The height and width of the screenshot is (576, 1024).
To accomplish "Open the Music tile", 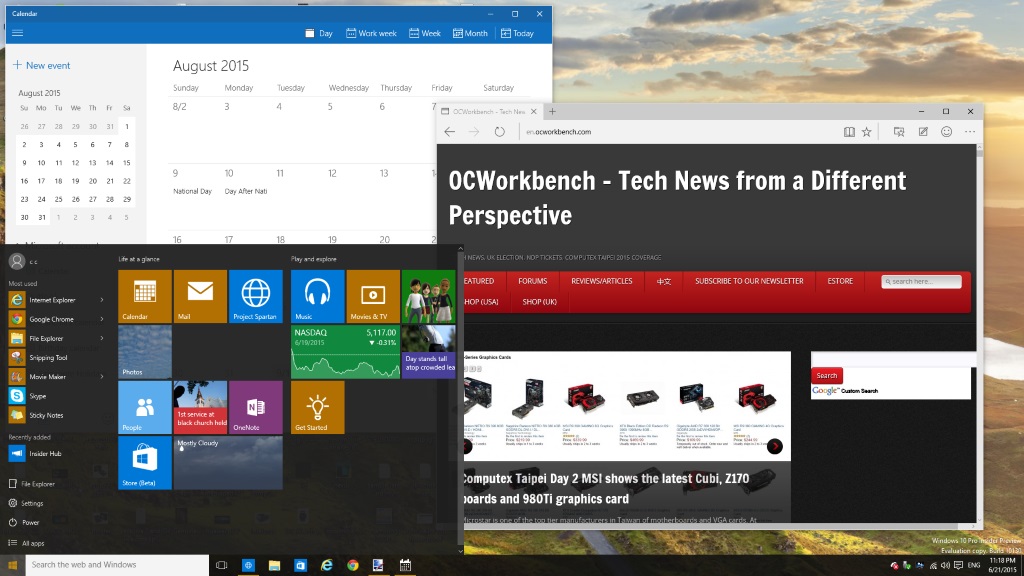I will coord(317,296).
